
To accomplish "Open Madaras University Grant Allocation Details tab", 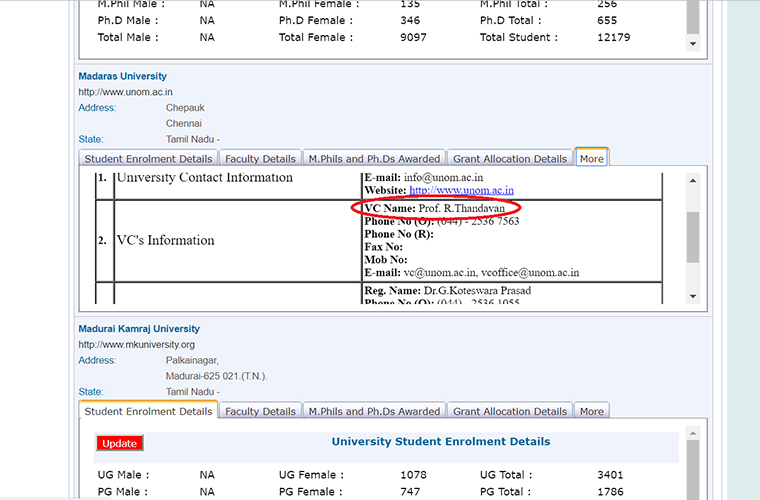I will pyautogui.click(x=510, y=158).
